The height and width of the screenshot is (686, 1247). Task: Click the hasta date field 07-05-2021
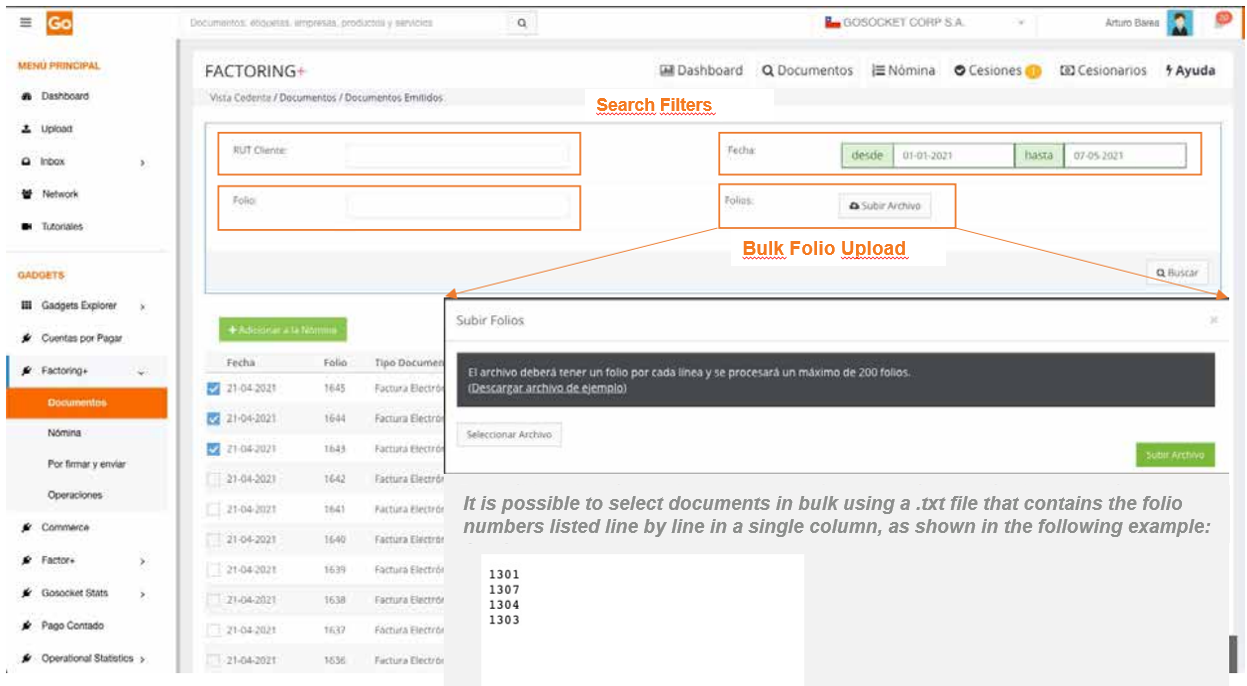[1125, 155]
